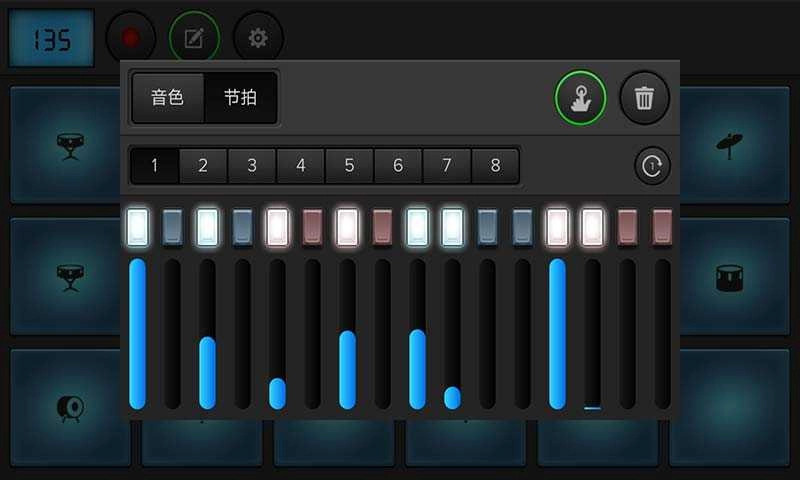Click the trash can delete icon
Viewport: 800px width, 480px height.
point(645,98)
